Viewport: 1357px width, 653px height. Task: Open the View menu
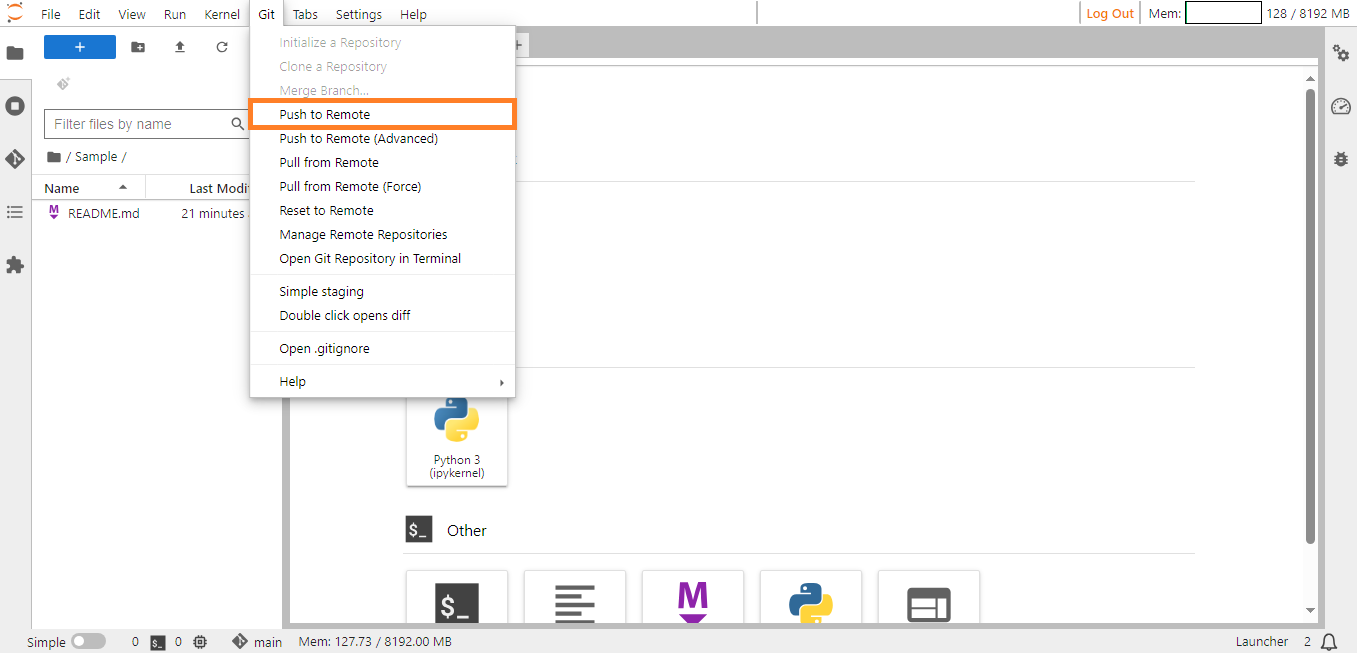tap(132, 14)
